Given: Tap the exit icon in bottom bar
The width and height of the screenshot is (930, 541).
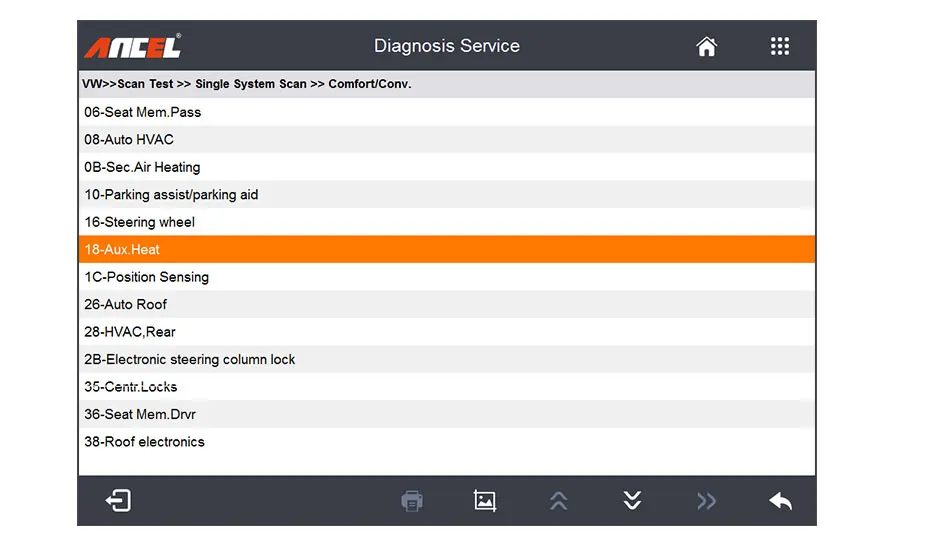Looking at the screenshot, I should [x=118, y=501].
